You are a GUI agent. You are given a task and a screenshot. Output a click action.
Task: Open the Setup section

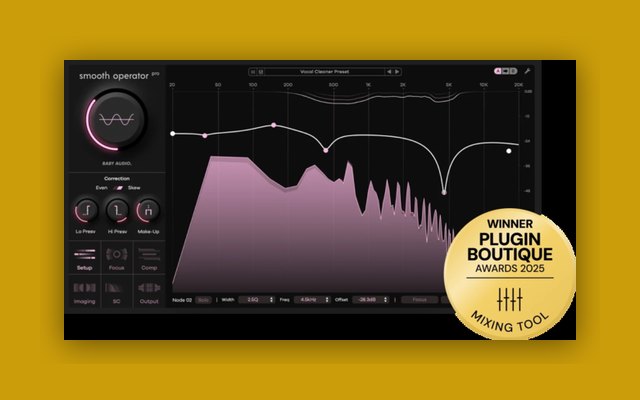(84, 258)
